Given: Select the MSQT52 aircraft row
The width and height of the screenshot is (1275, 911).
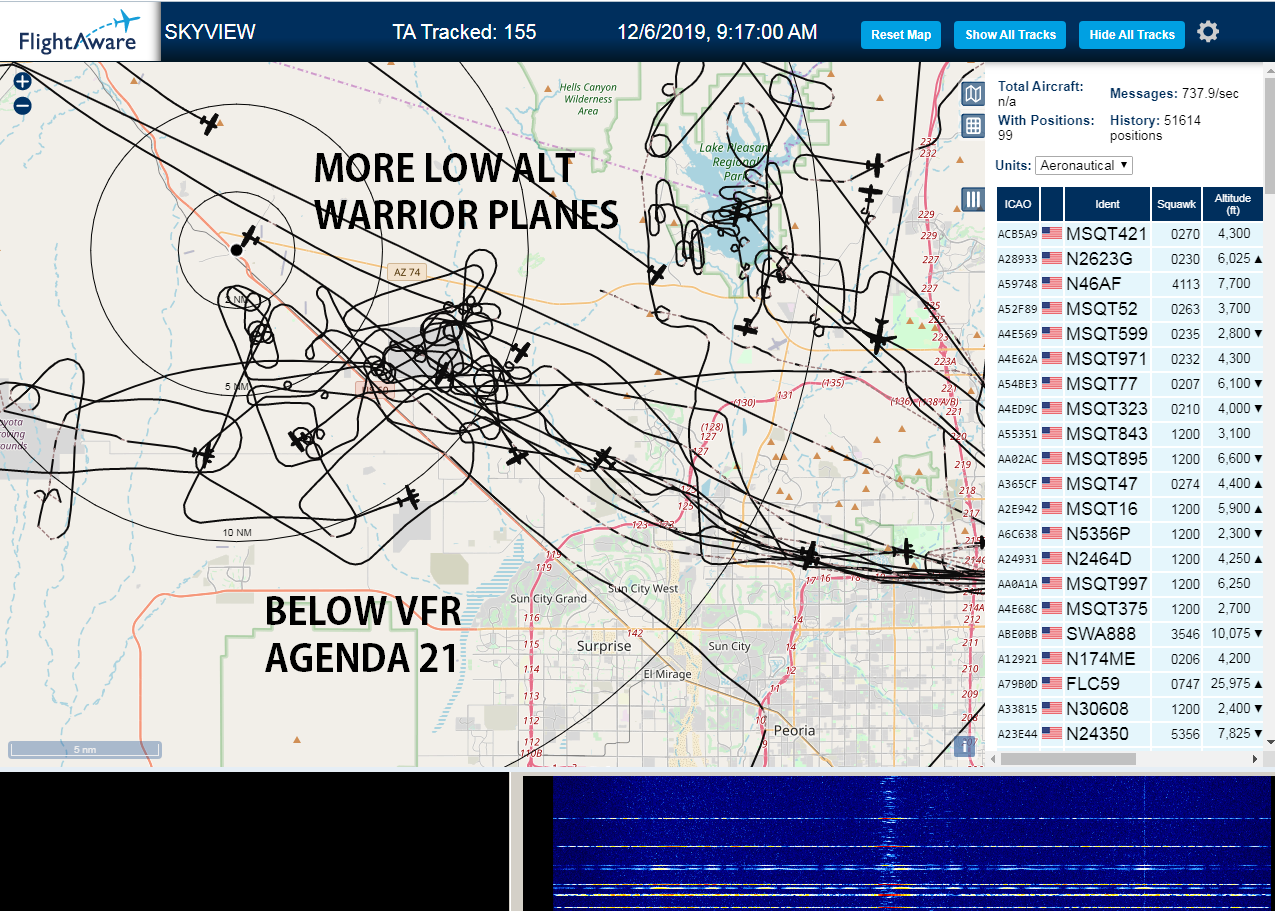Looking at the screenshot, I should point(1130,308).
